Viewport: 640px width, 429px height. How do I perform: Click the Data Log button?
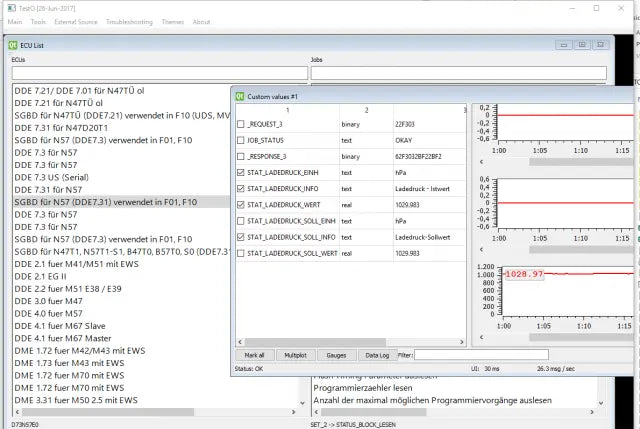tap(376, 354)
